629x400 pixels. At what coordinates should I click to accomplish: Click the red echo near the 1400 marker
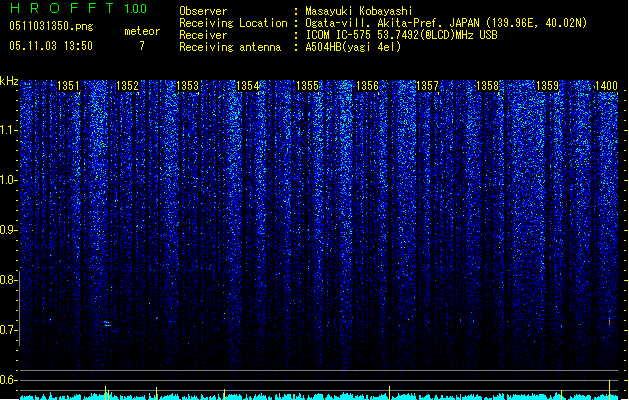click(609, 322)
